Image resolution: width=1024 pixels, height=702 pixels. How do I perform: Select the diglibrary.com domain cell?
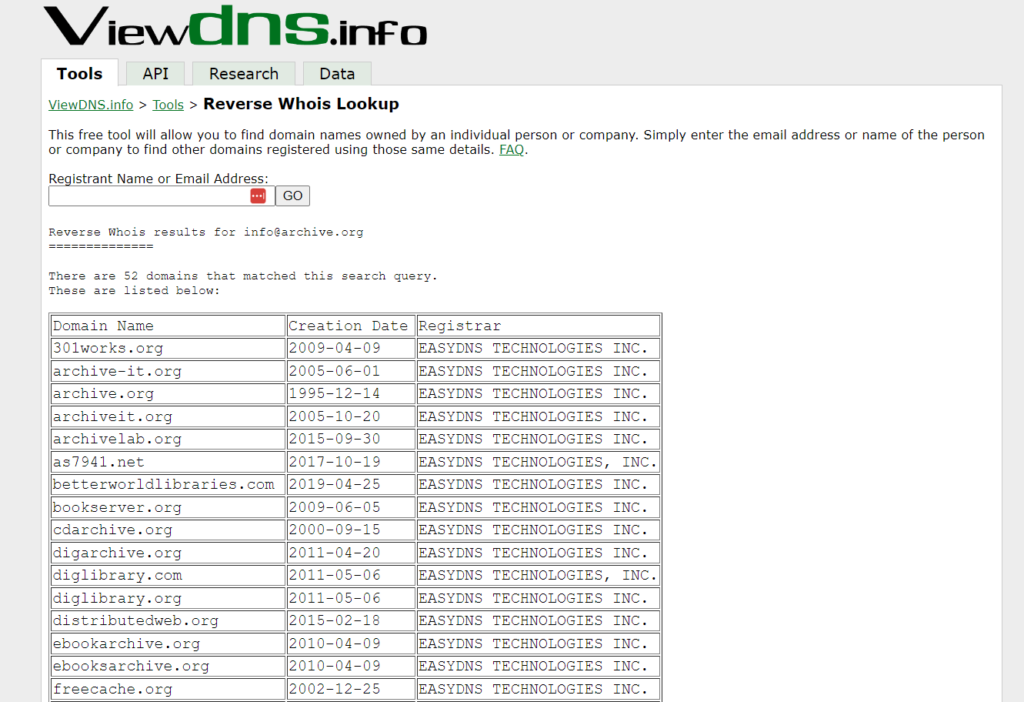[168, 575]
